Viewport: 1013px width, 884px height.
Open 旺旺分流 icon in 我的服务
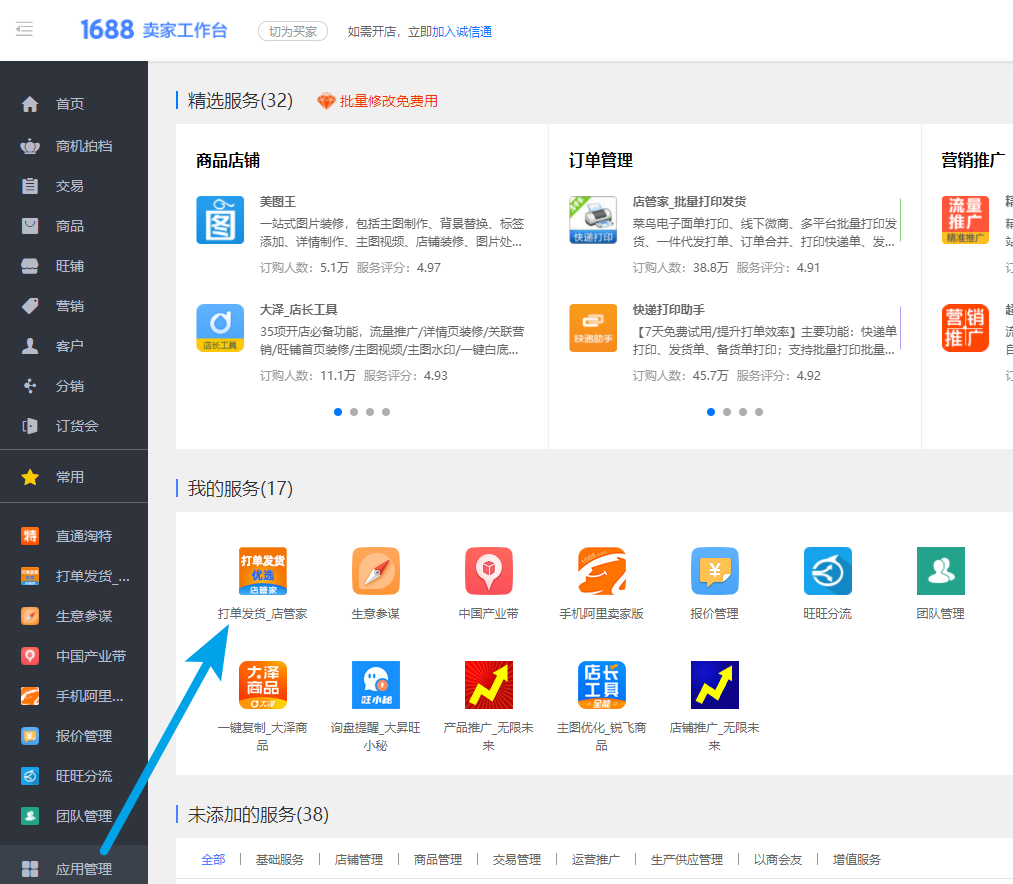[828, 571]
